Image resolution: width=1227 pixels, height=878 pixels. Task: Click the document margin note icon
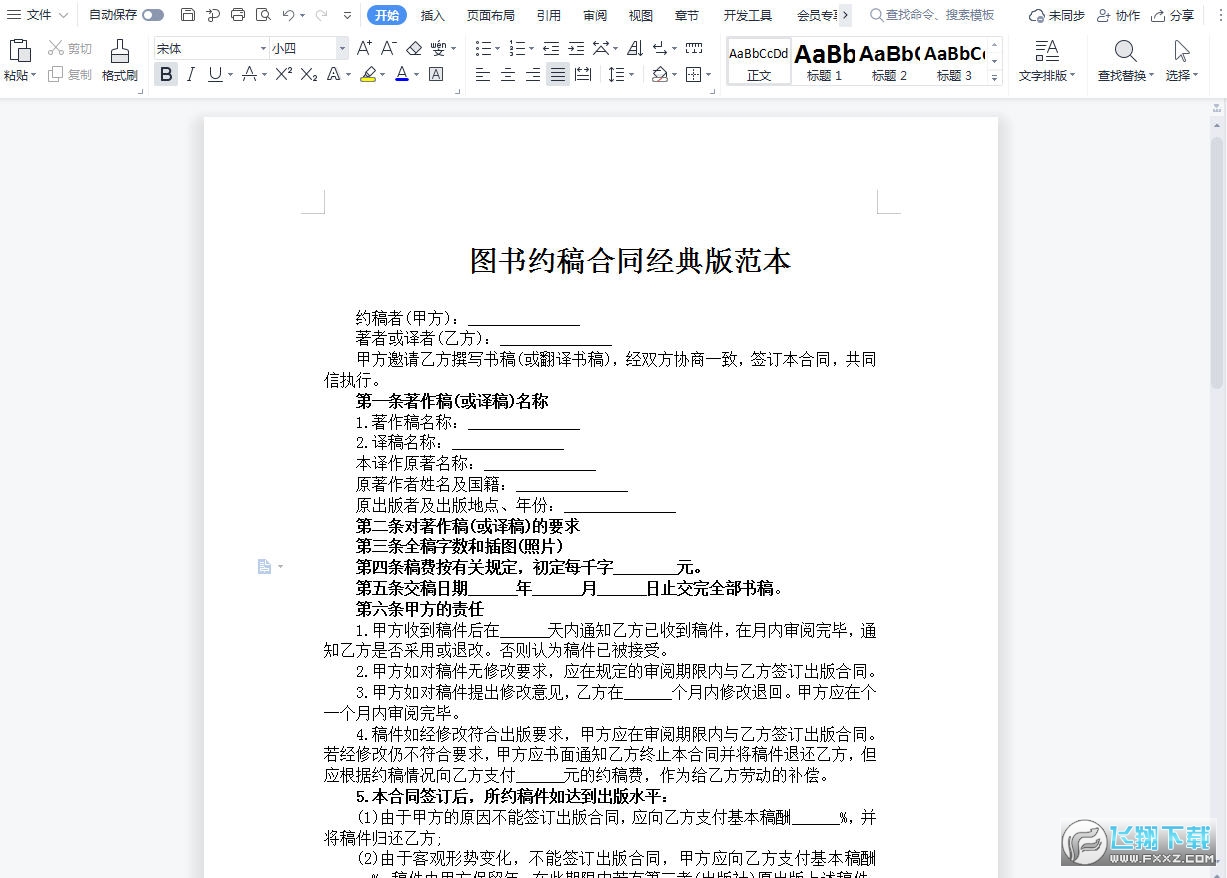[264, 567]
